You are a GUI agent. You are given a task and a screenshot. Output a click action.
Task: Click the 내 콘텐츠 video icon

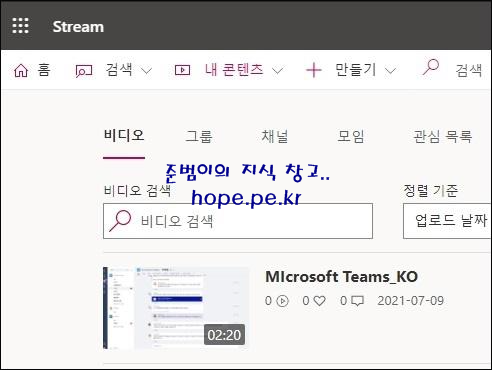pyautogui.click(x=182, y=70)
